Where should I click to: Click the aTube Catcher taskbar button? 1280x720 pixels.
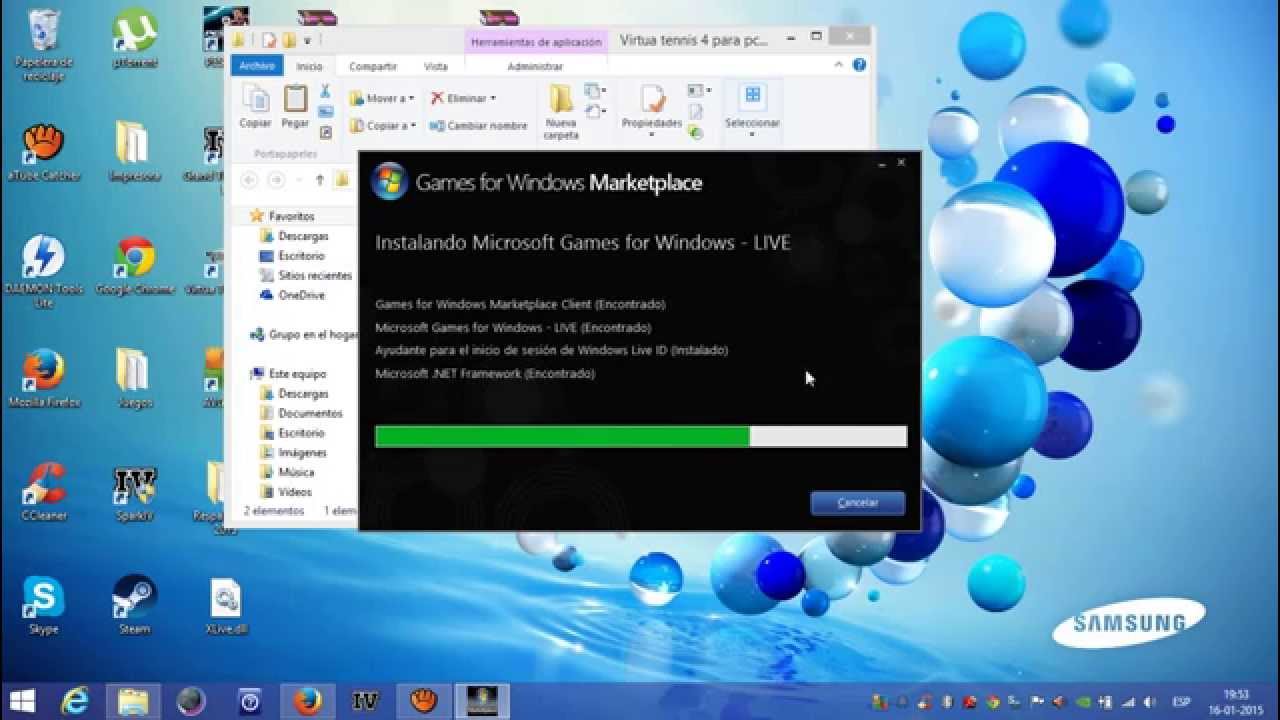pos(423,700)
